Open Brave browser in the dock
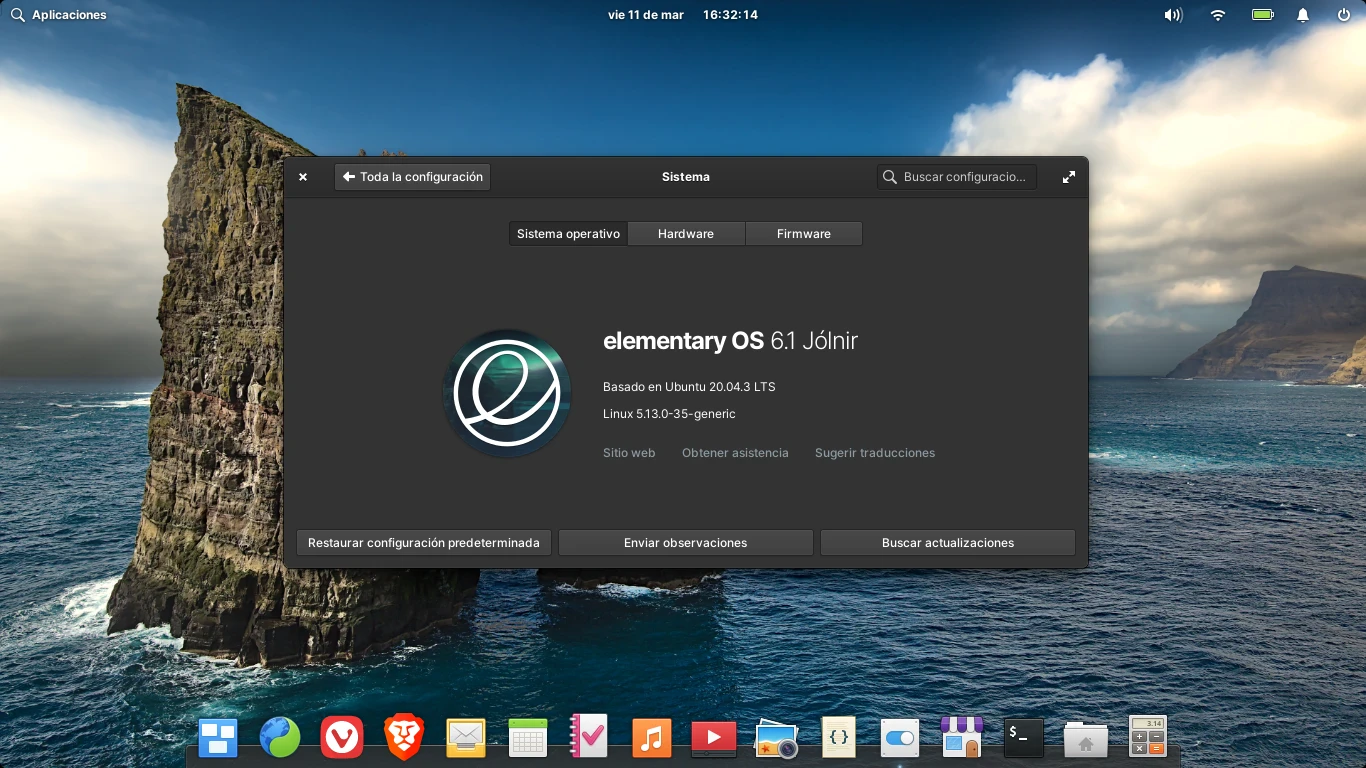This screenshot has width=1366, height=768. click(x=404, y=738)
